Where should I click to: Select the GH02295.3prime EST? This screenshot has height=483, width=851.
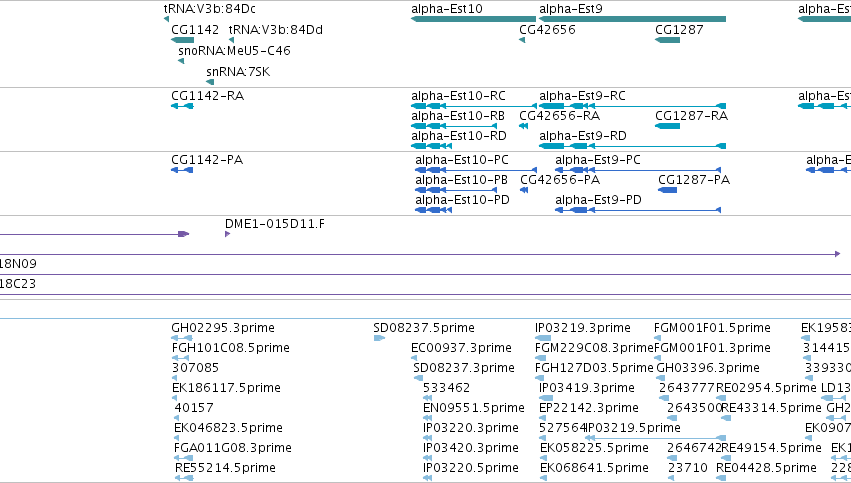coord(223,328)
